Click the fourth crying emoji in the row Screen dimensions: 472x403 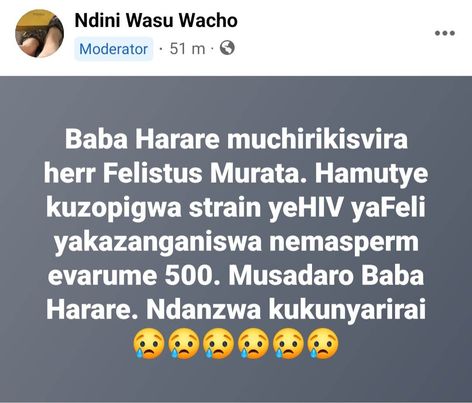253,343
